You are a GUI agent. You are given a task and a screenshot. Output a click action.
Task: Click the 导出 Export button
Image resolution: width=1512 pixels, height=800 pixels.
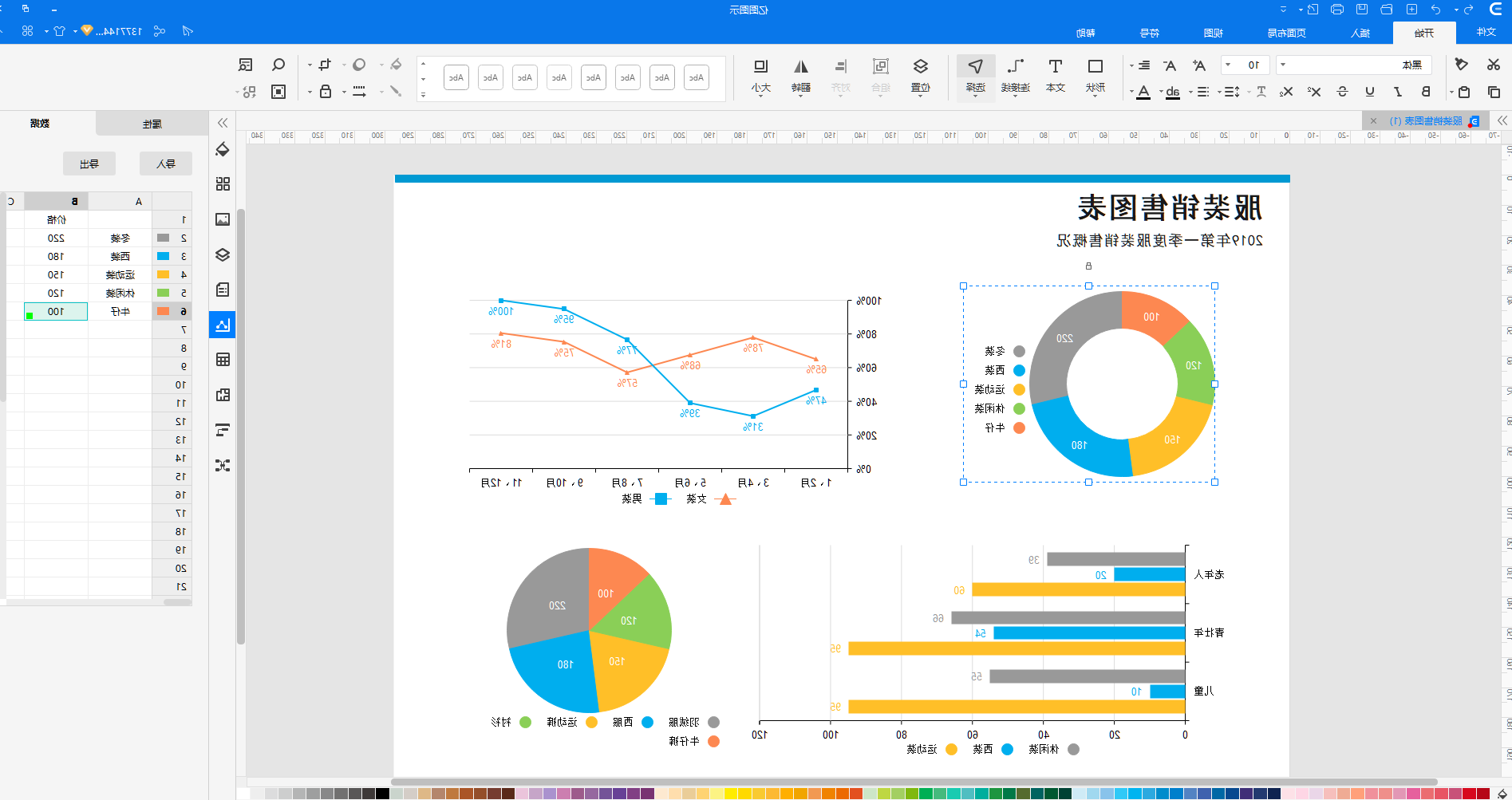pos(89,164)
